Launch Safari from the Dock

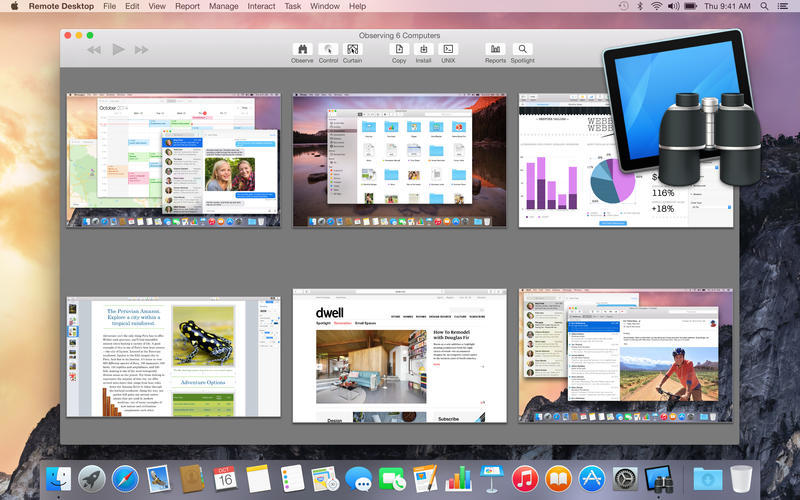125,479
